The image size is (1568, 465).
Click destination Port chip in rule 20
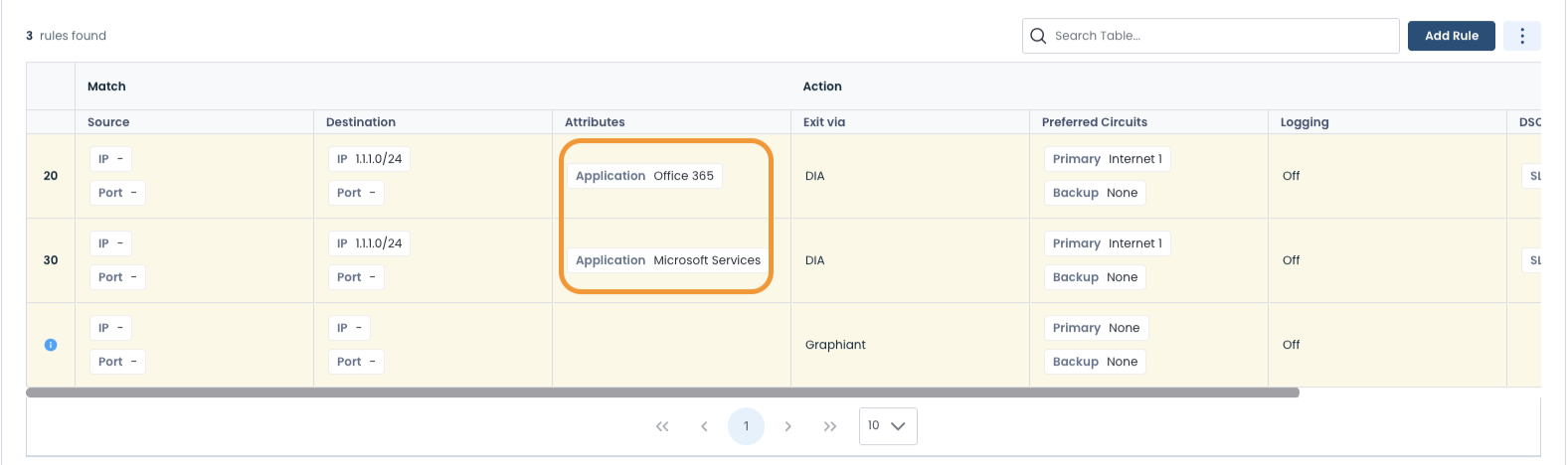(x=356, y=193)
